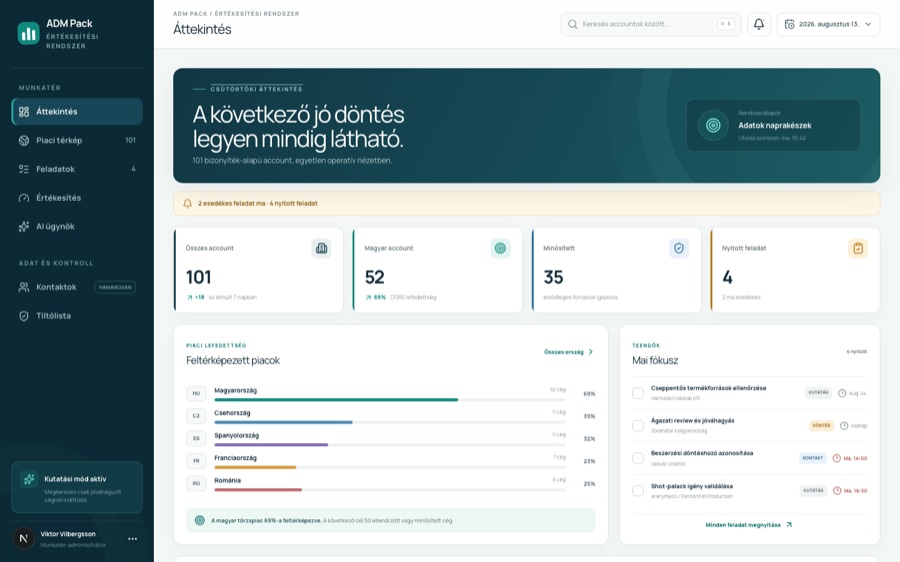This screenshot has width=900, height=562.
Task: Check the Beszerzési döntéshozó azonosítása task
Action: 638,458
